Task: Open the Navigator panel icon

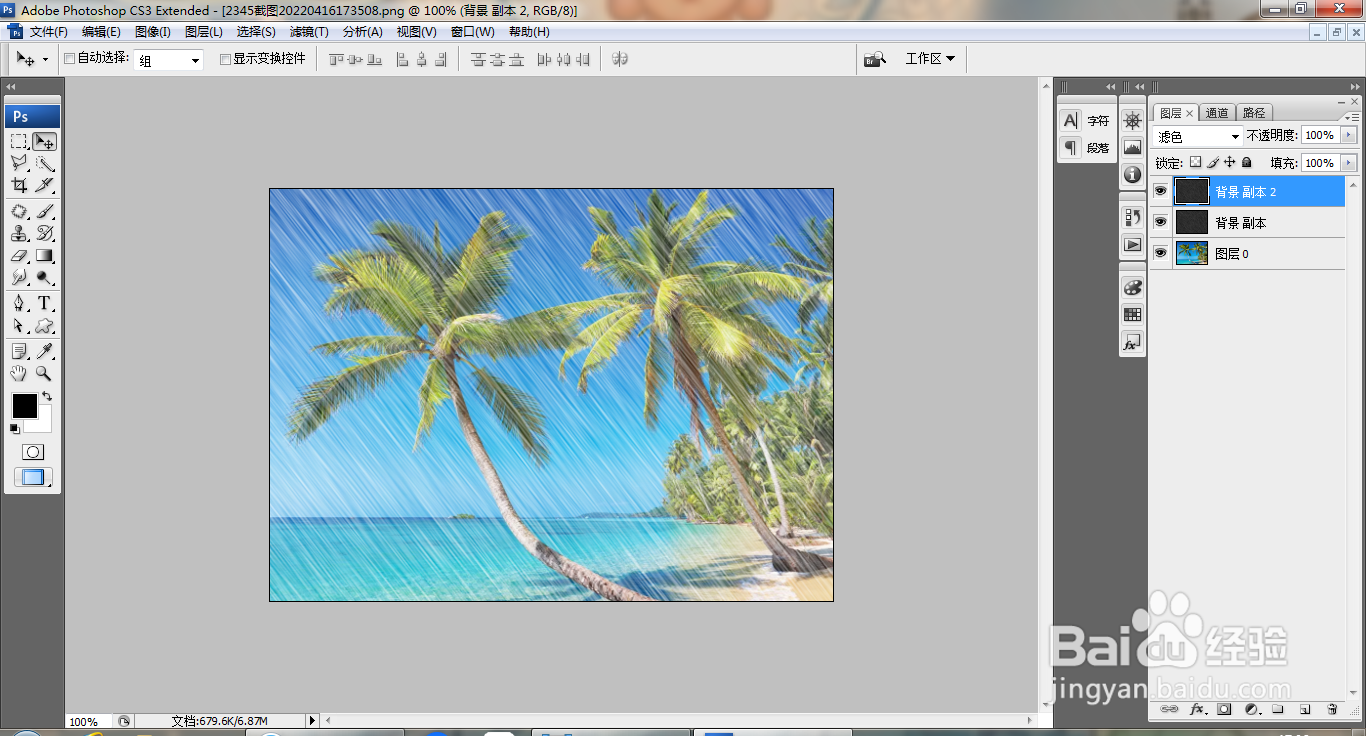Action: (1132, 121)
